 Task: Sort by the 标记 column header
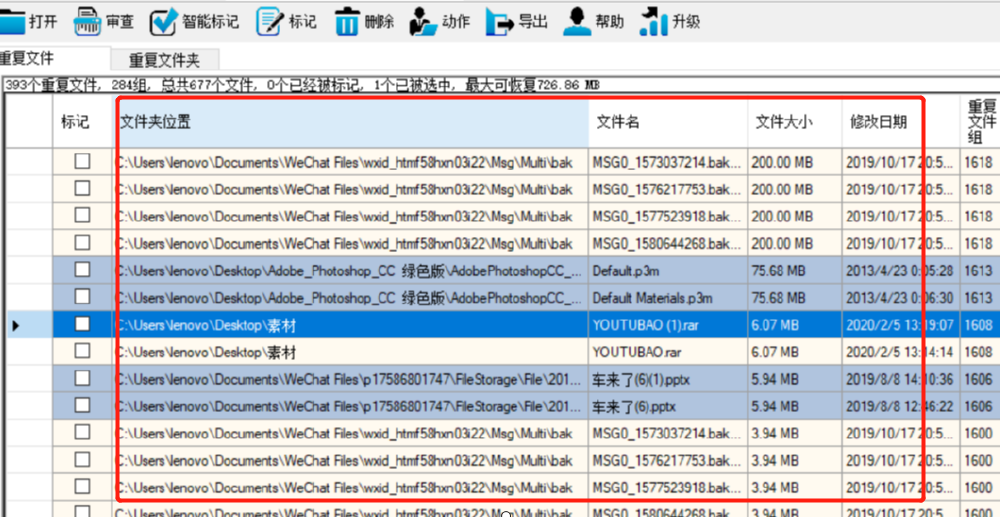click(x=83, y=121)
